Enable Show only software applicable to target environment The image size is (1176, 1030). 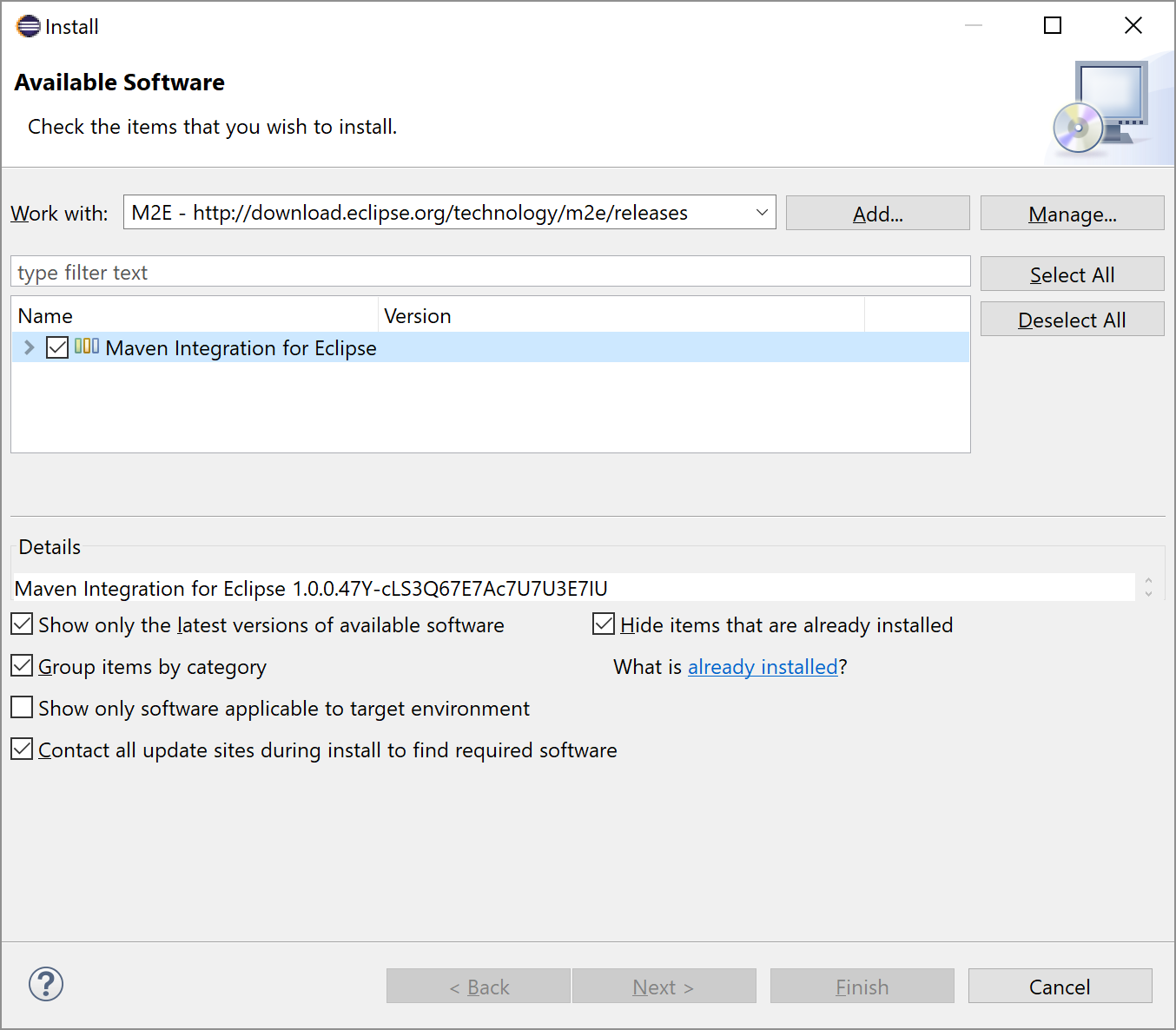click(23, 708)
